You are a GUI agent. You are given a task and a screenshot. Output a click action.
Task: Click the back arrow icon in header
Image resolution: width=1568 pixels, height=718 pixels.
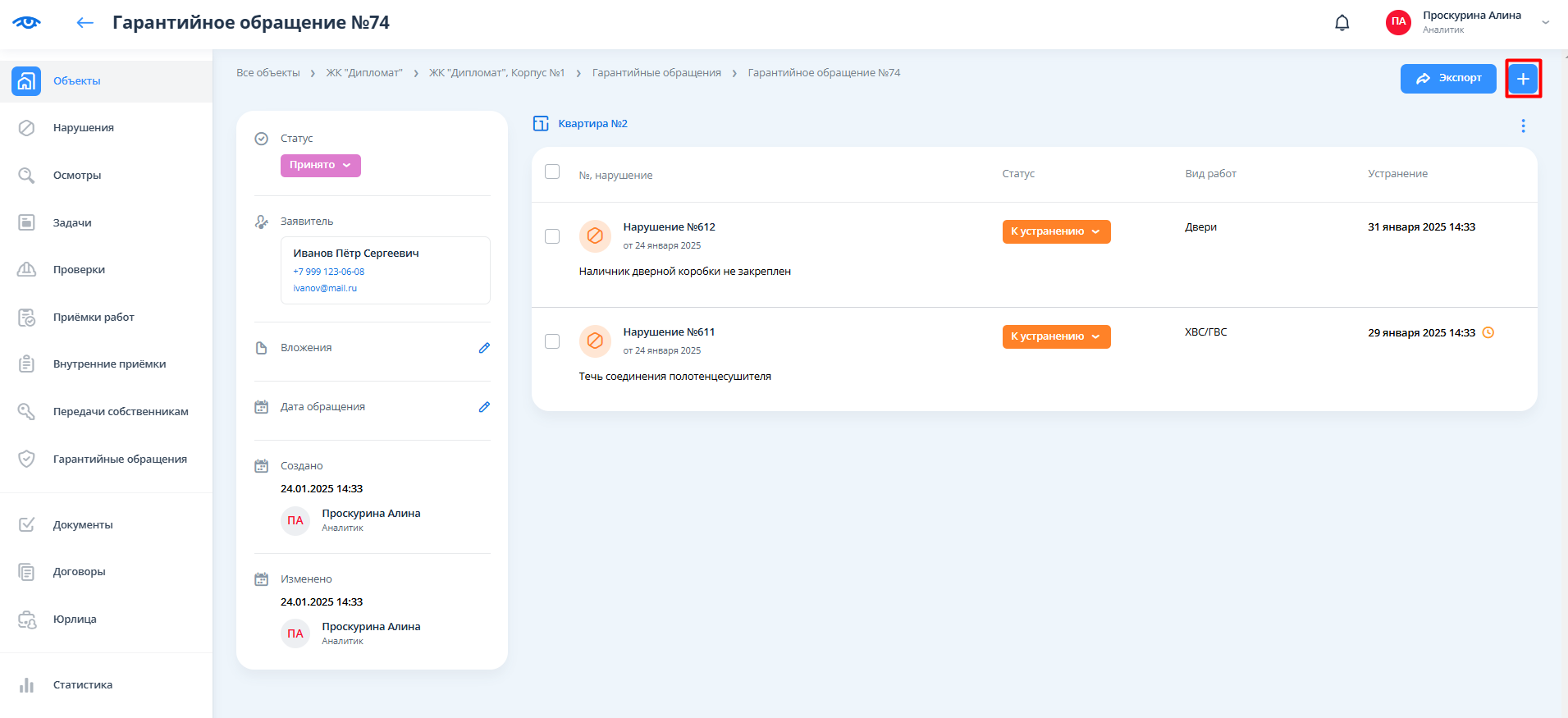[x=85, y=23]
